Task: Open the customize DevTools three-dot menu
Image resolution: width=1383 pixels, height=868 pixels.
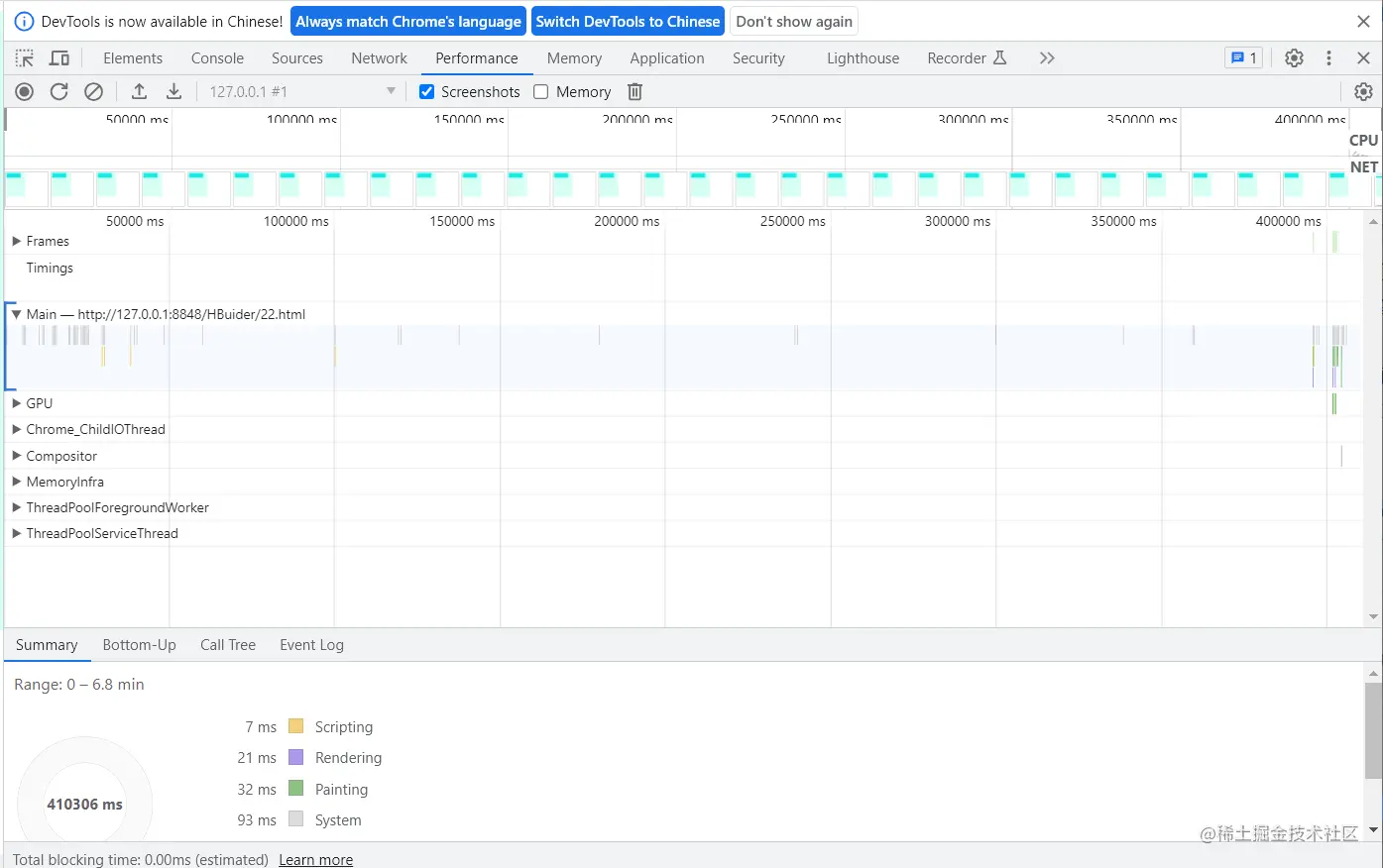Action: (1329, 58)
